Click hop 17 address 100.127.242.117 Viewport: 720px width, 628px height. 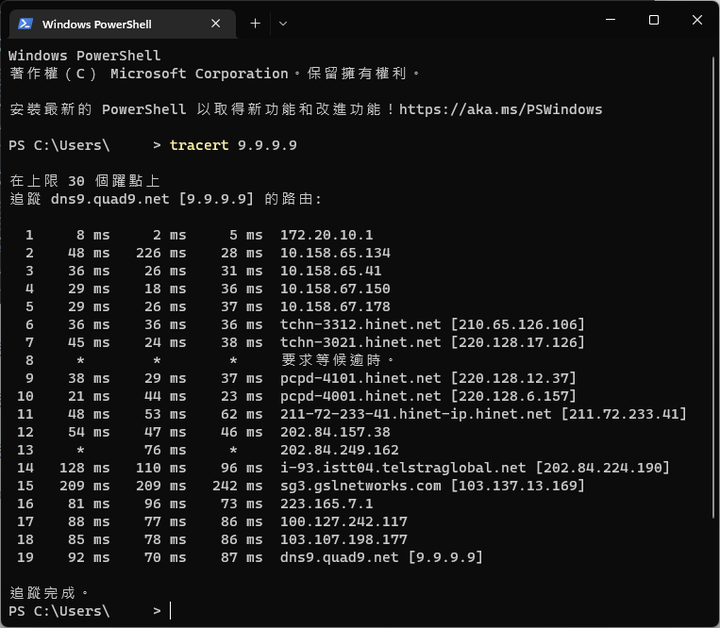pyautogui.click(x=343, y=521)
